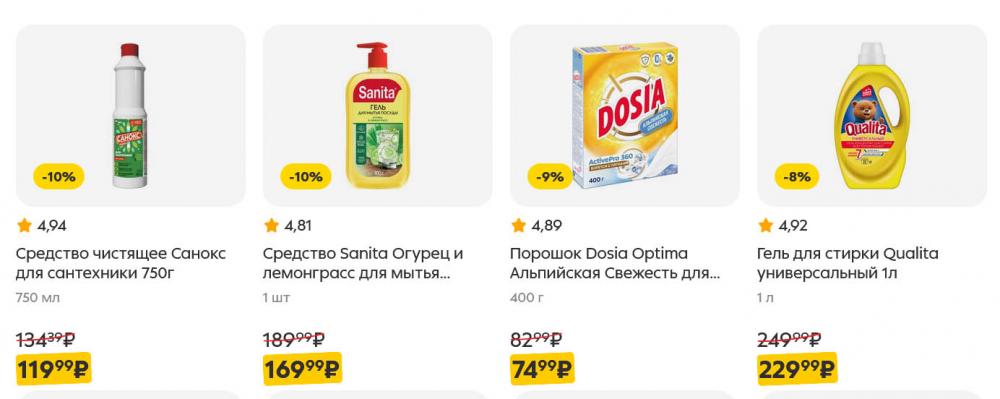This screenshot has width=1000, height=399.
Task: Open the Sanita dish gel product image
Action: tap(378, 115)
